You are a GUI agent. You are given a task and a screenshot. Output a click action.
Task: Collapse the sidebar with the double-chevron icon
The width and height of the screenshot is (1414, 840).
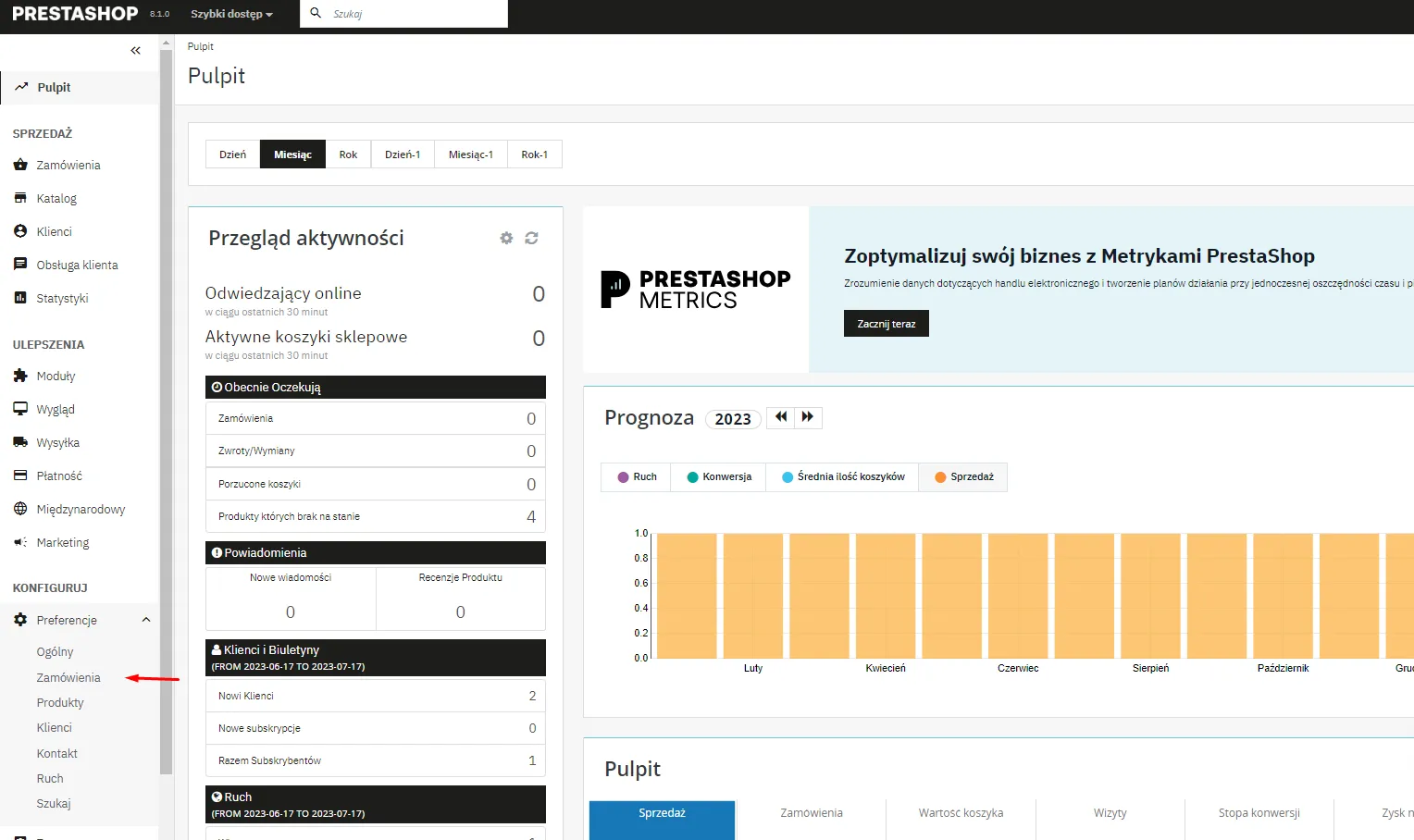click(136, 51)
